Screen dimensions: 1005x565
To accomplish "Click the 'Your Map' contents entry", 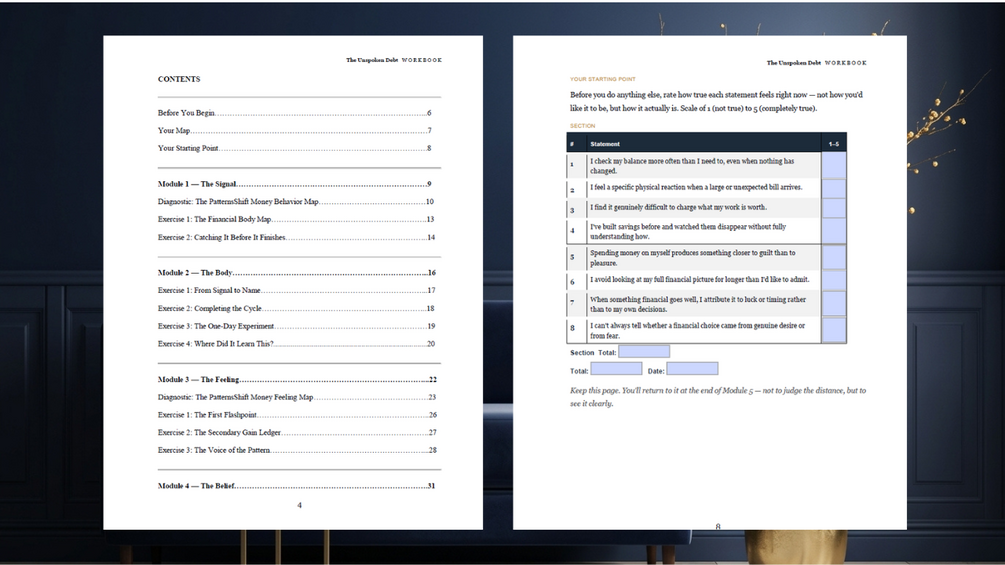I will pyautogui.click(x=295, y=131).
